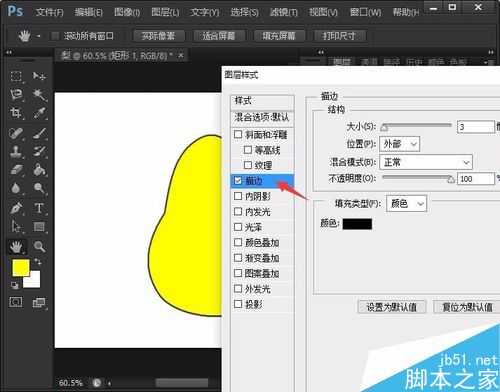
Task: Select the Lasso tool
Action: (16, 95)
